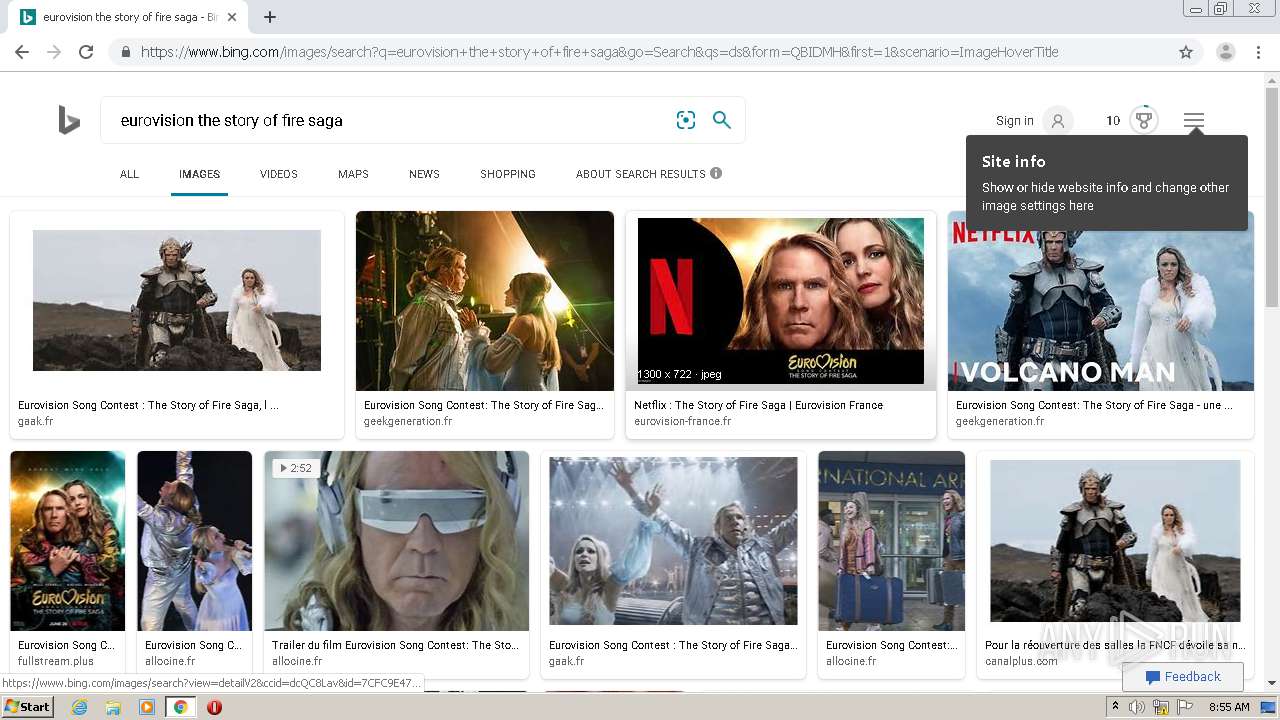Open Opera icon in taskbar
Viewport: 1280px width, 720px height.
coord(214,707)
